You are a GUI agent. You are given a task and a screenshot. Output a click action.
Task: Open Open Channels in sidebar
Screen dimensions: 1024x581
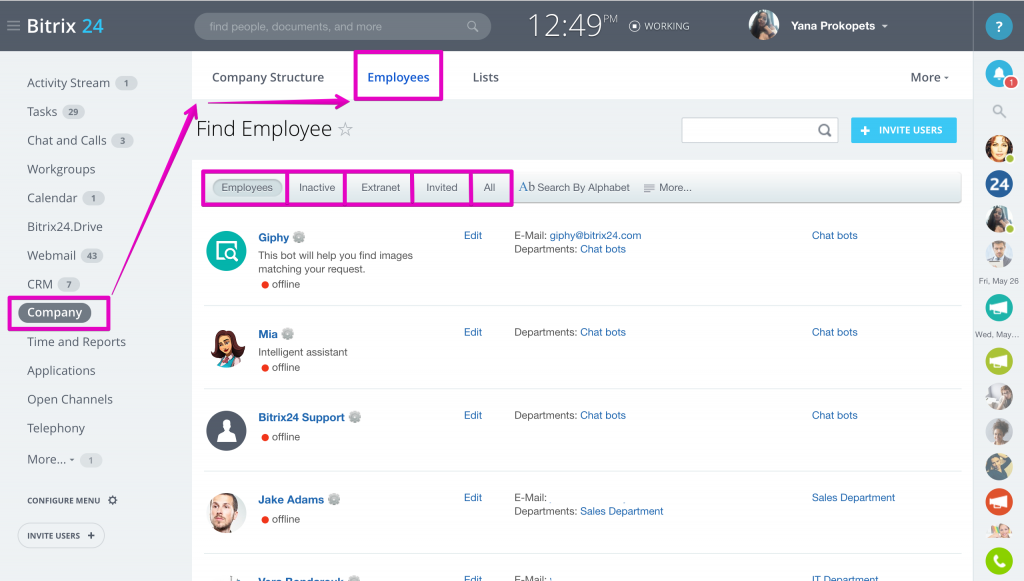pos(70,399)
